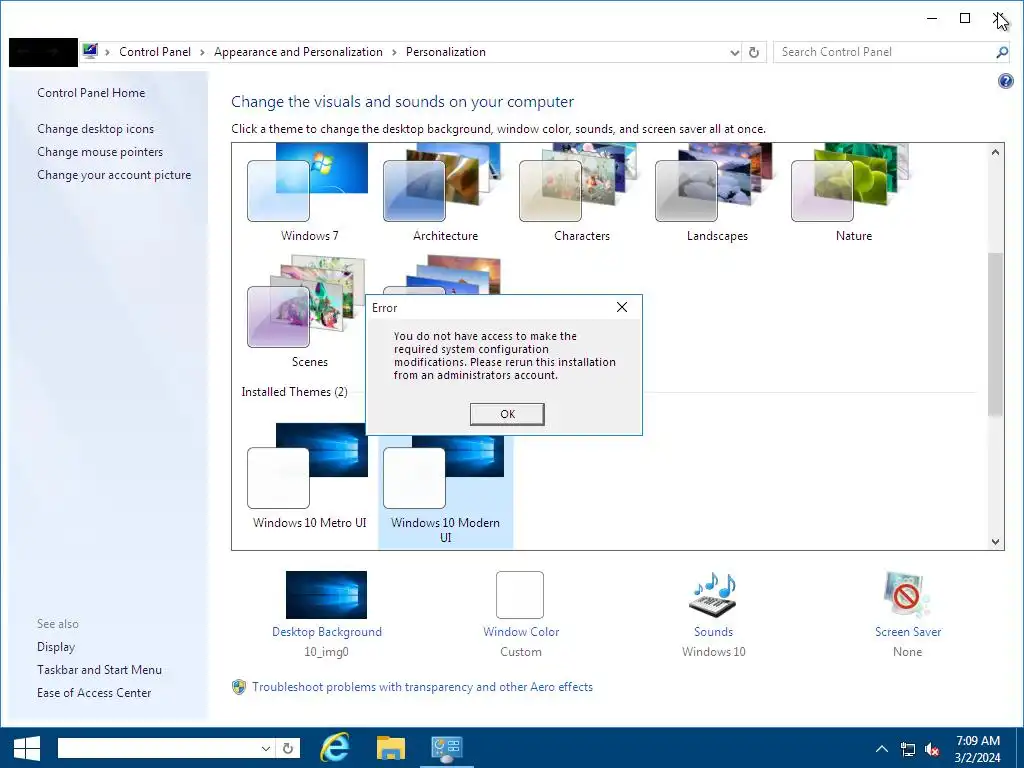Select the Landscapes theme
This screenshot has height=768, width=1024.
coord(717,193)
